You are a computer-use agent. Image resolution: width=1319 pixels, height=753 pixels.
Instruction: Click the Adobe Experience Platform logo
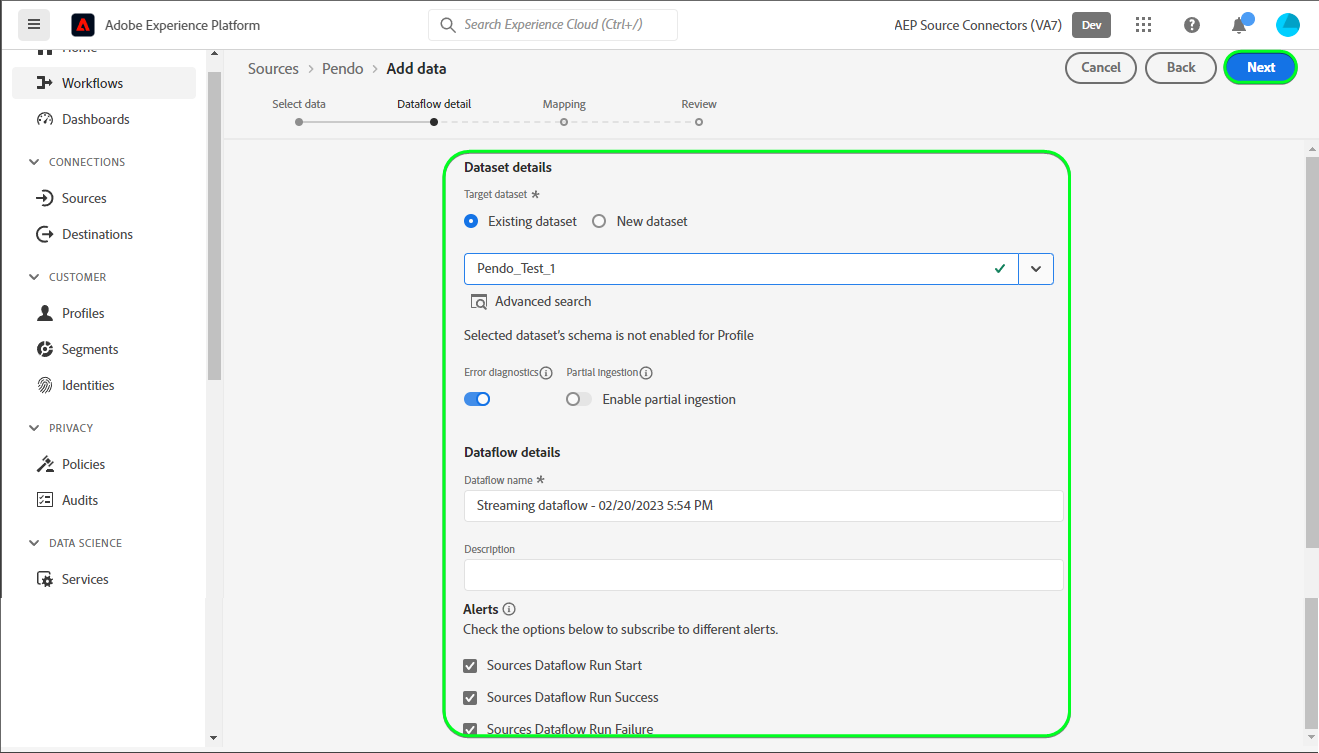(84, 25)
